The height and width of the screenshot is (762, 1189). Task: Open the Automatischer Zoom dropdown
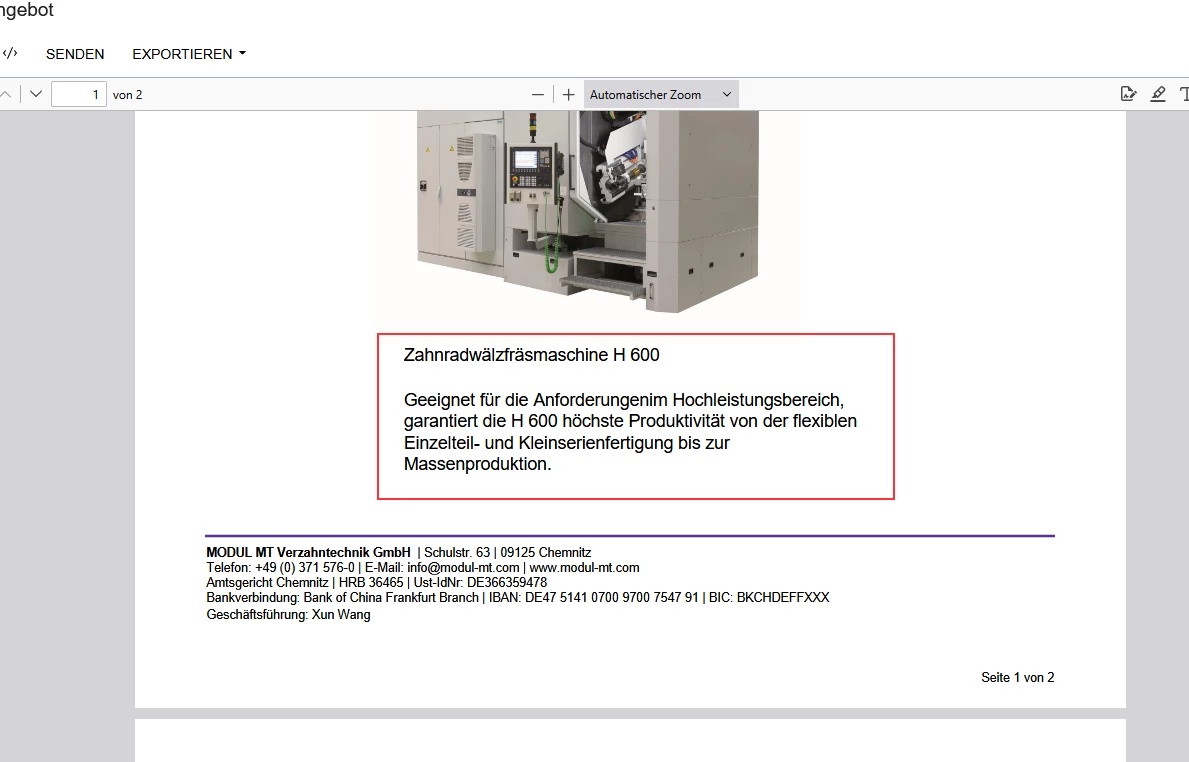661,95
